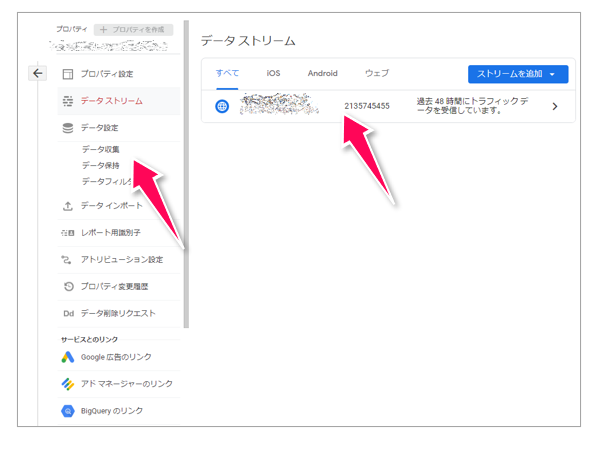Viewport: 604px width, 449px height.
Task: Open プロパティ設定 via its icon
Action: point(68,74)
